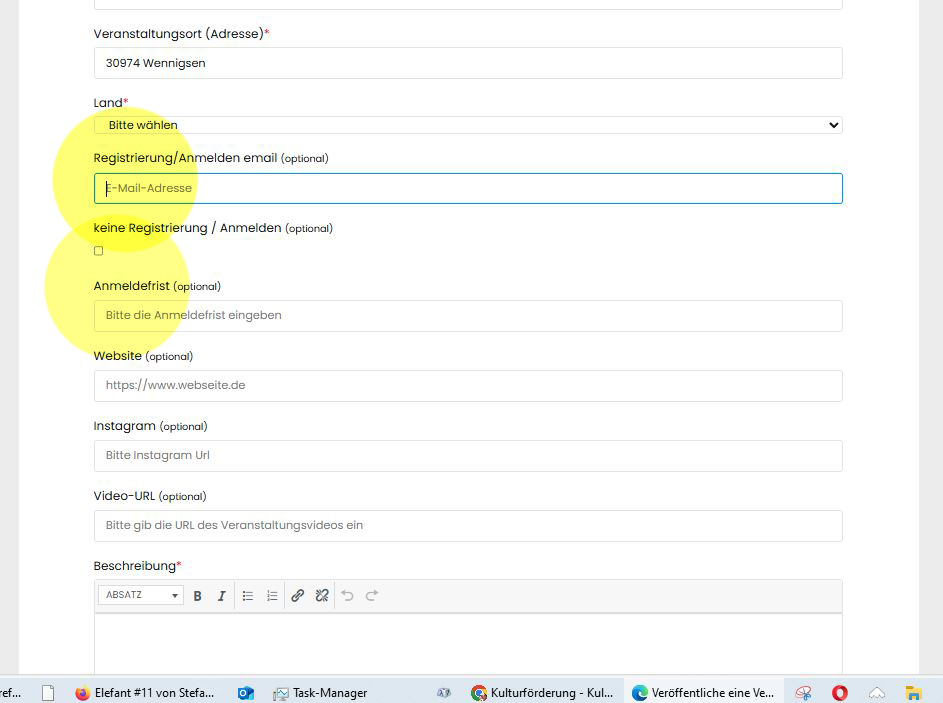Insert a bulleted list in Beschreibung
The image size is (943, 703).
[x=248, y=596]
